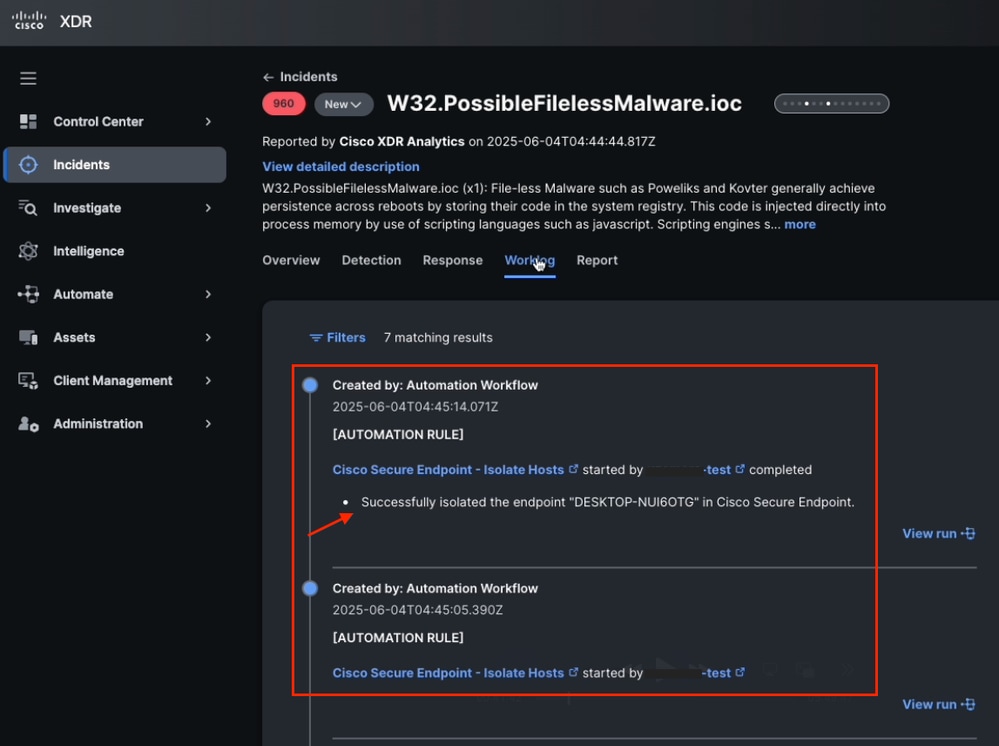Image resolution: width=999 pixels, height=746 pixels.
Task: Click the '-test' user link in first entry
Action: tap(717, 470)
